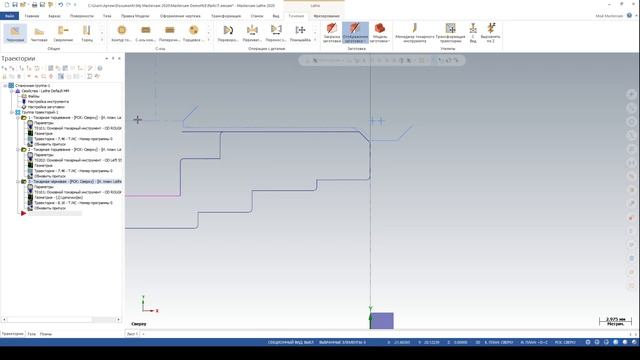640x360 pixels.
Task: Open the quick access toolbar customize dropdown
Action: coord(75,5)
